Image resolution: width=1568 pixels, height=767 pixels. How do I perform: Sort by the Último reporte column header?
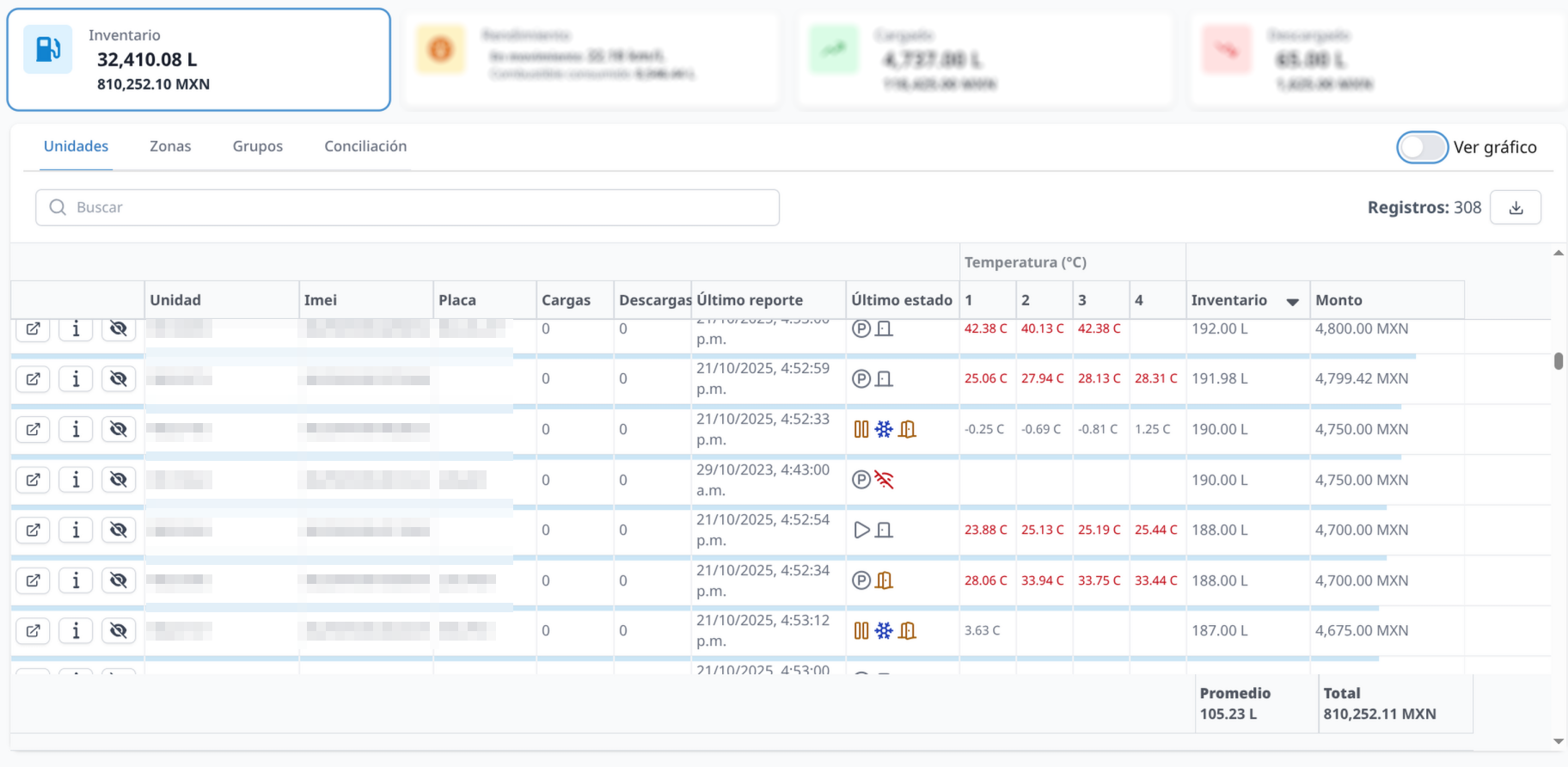[x=750, y=300]
